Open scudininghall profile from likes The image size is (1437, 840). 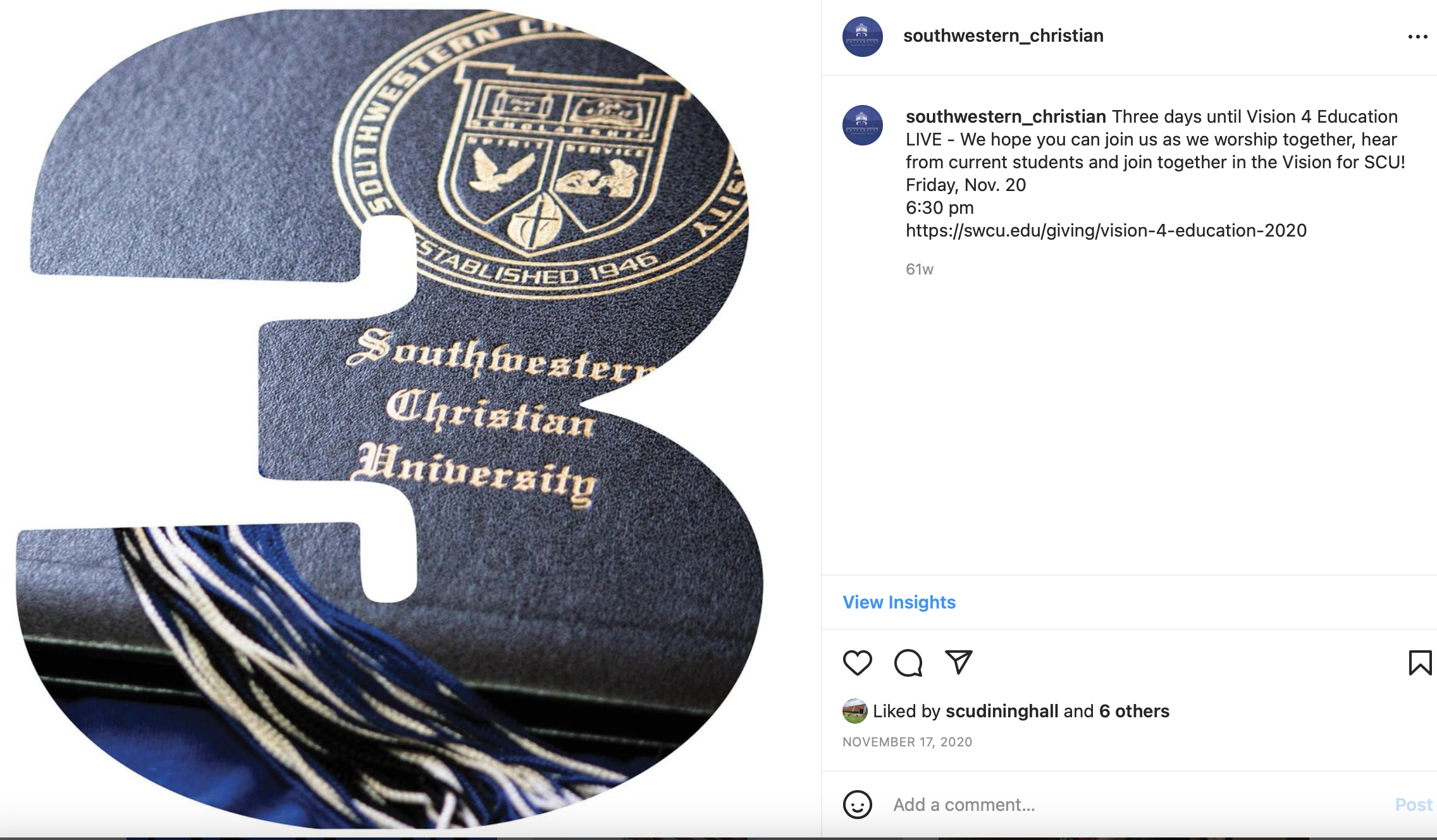coord(1002,711)
